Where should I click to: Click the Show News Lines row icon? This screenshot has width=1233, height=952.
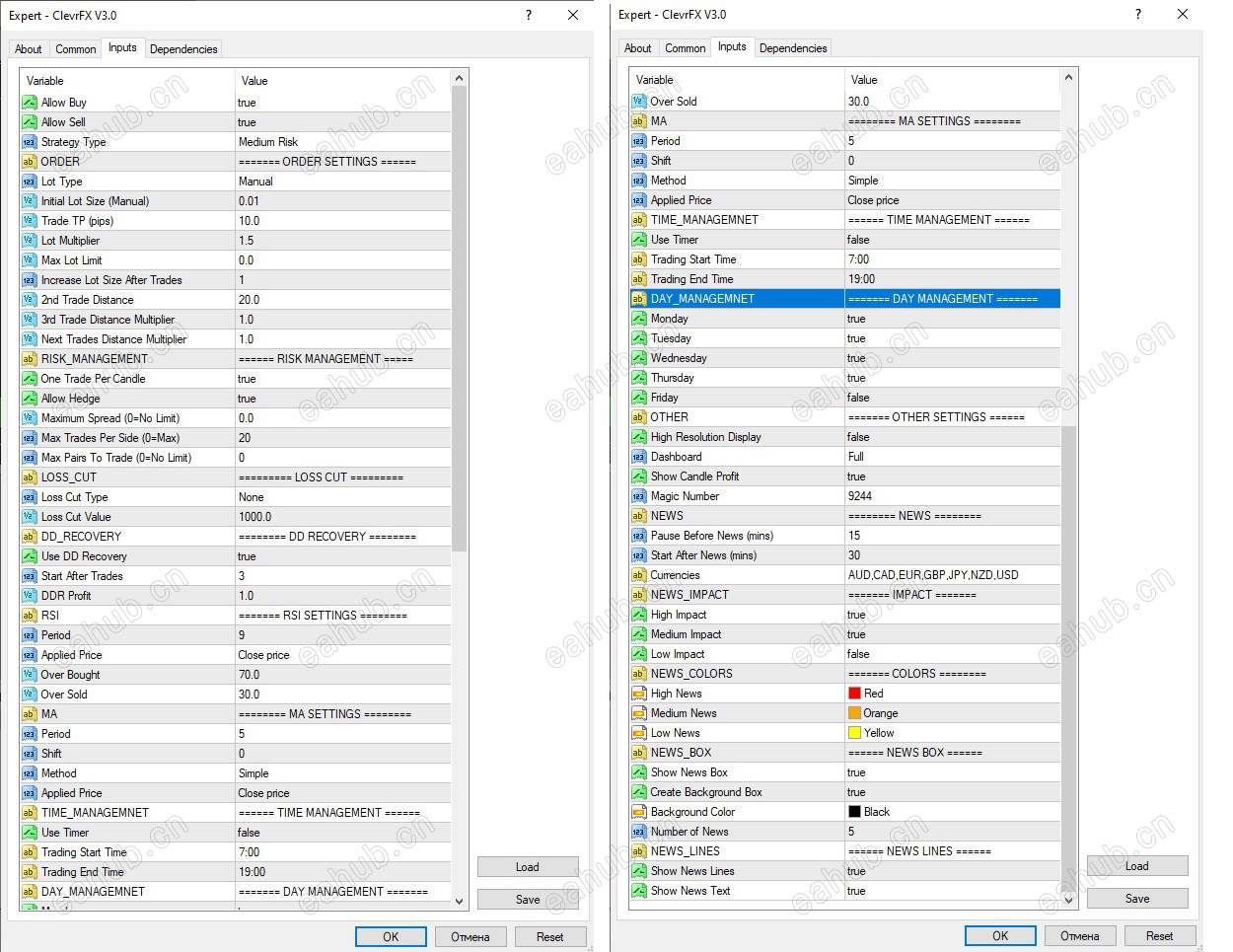click(x=638, y=871)
